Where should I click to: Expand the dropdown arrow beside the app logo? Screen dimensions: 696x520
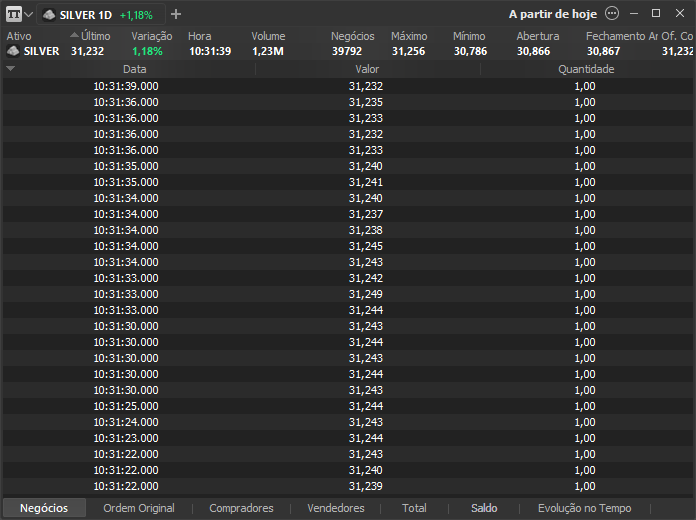point(29,15)
